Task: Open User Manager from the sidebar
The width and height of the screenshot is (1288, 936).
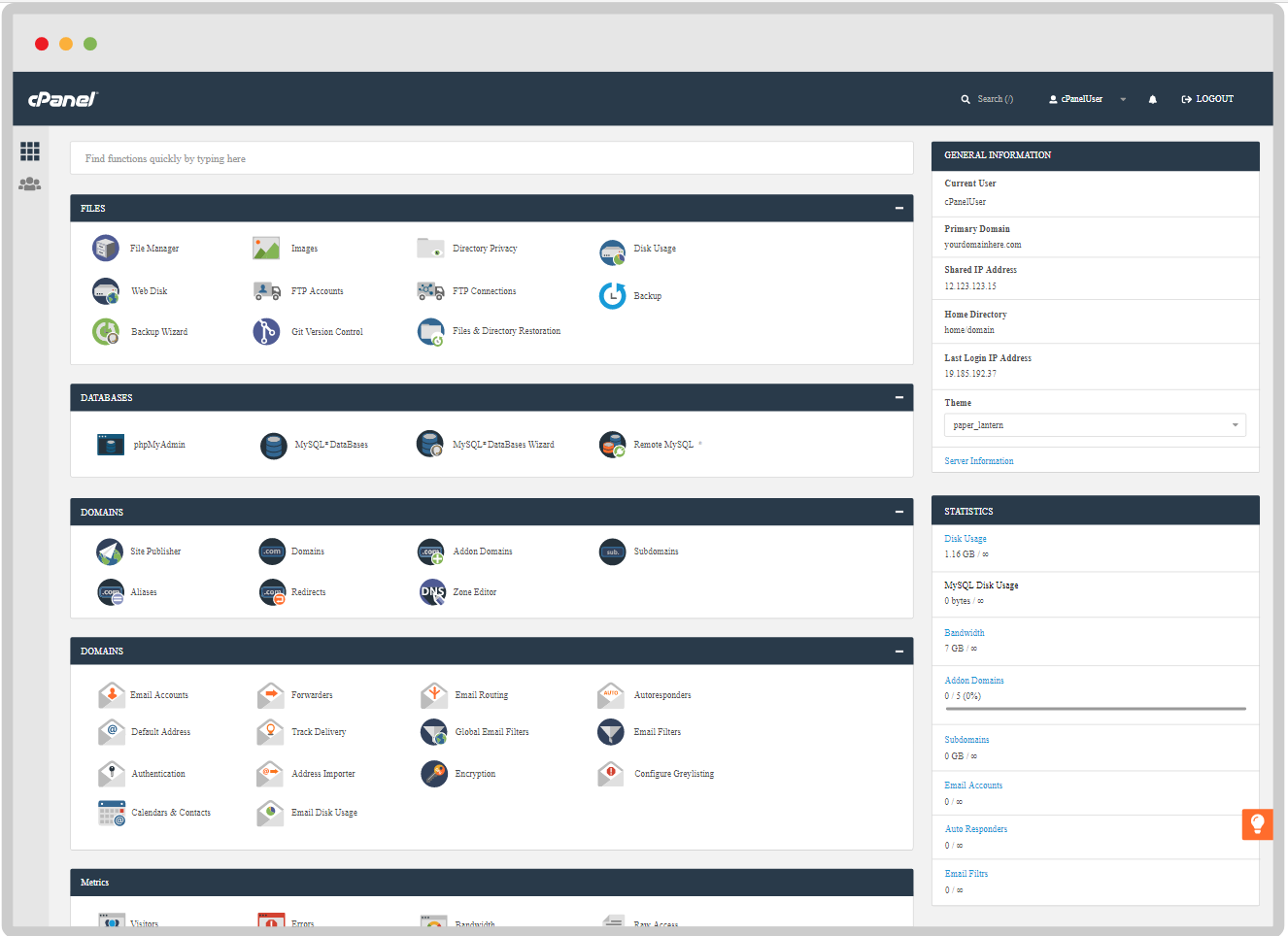Action: 30,184
